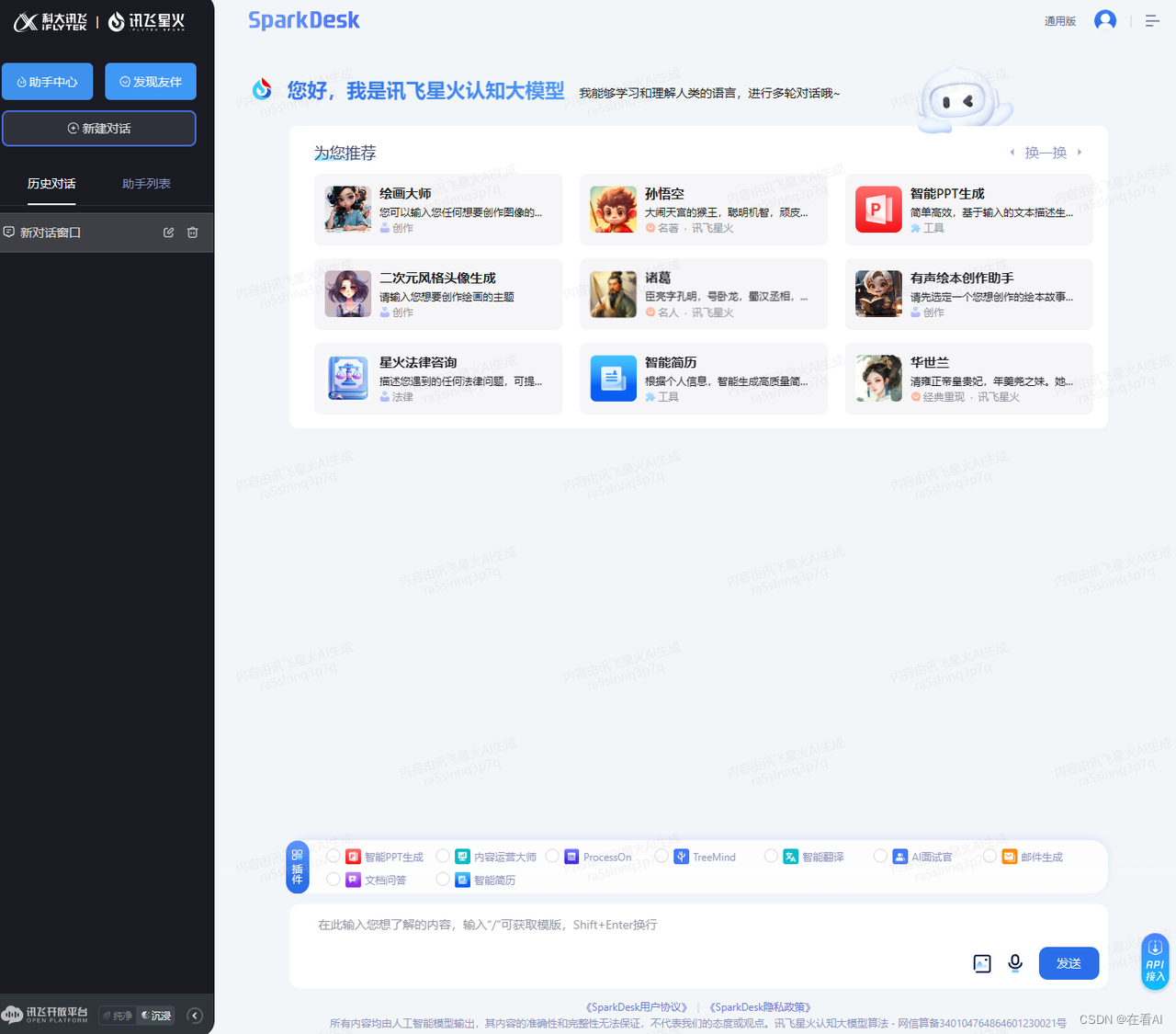Open the 智能简历 recommendation card icon
The width and height of the screenshot is (1176, 1034).
(x=614, y=378)
